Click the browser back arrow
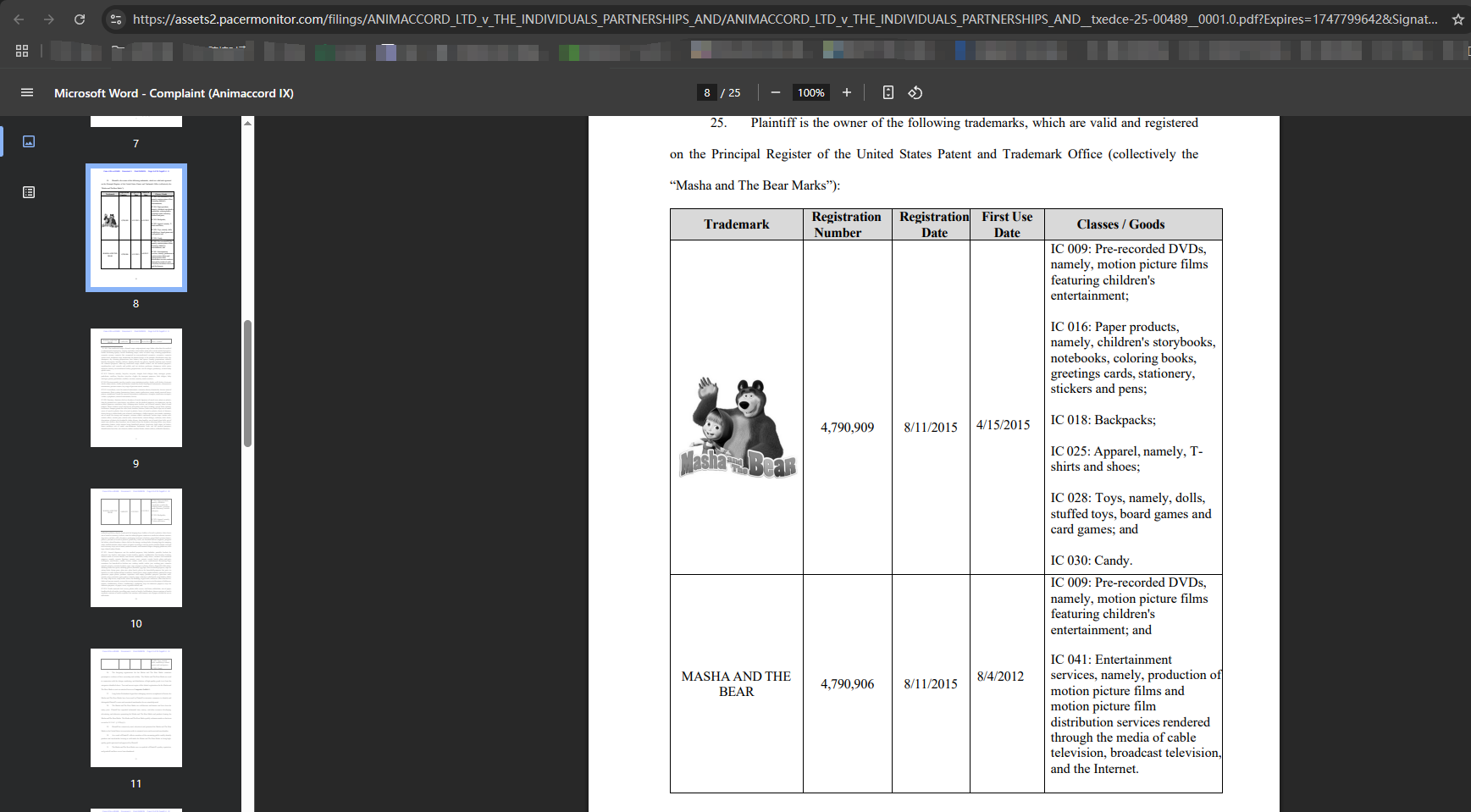Screen dimensions: 1471x812 click(x=19, y=19)
